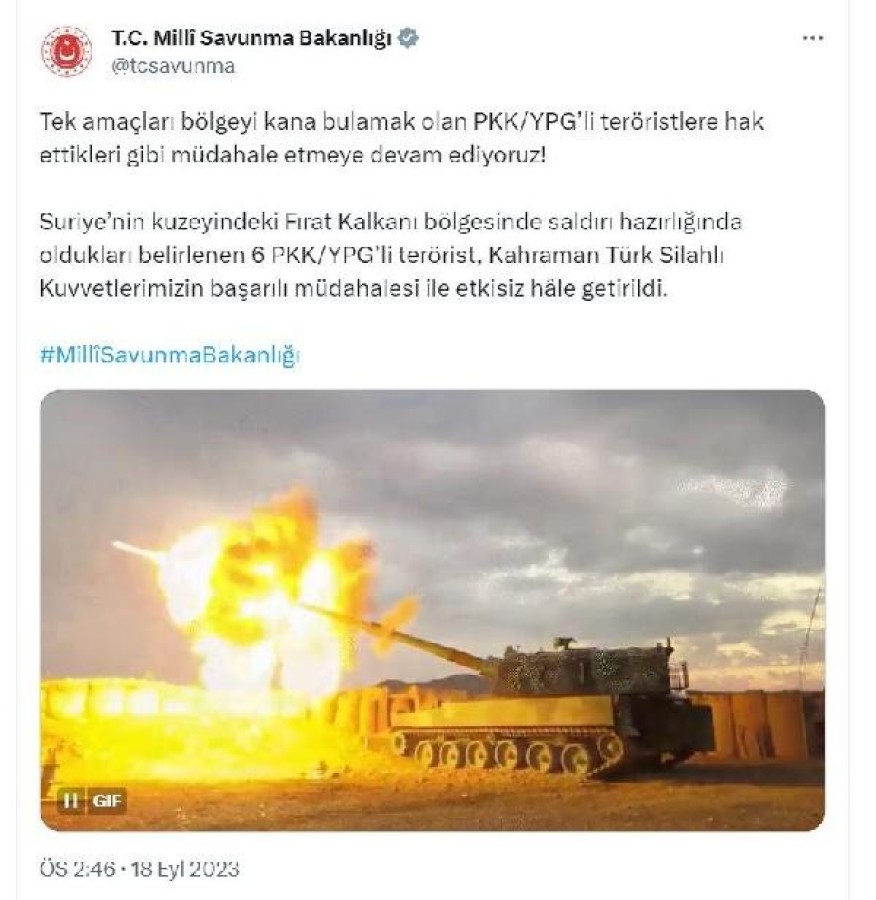
Task: Click the blue verified badge next to name
Action: coord(408,38)
